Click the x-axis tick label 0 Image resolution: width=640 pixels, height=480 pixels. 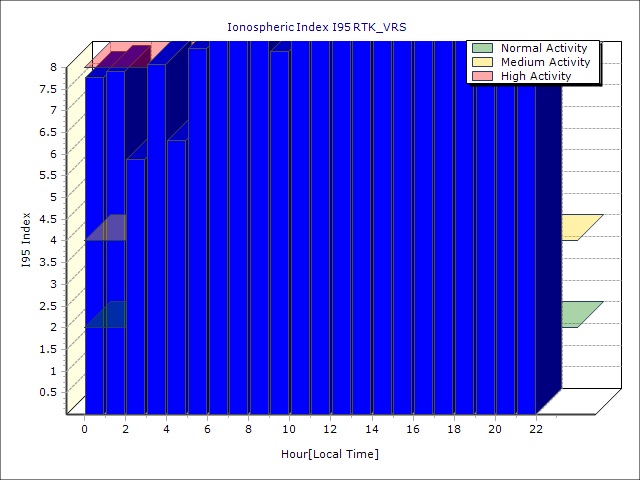tap(85, 429)
